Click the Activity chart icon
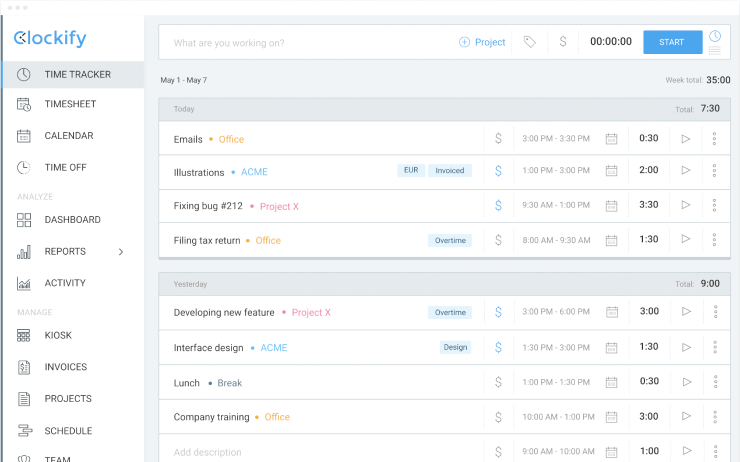Image resolution: width=740 pixels, height=462 pixels. pyautogui.click(x=24, y=283)
